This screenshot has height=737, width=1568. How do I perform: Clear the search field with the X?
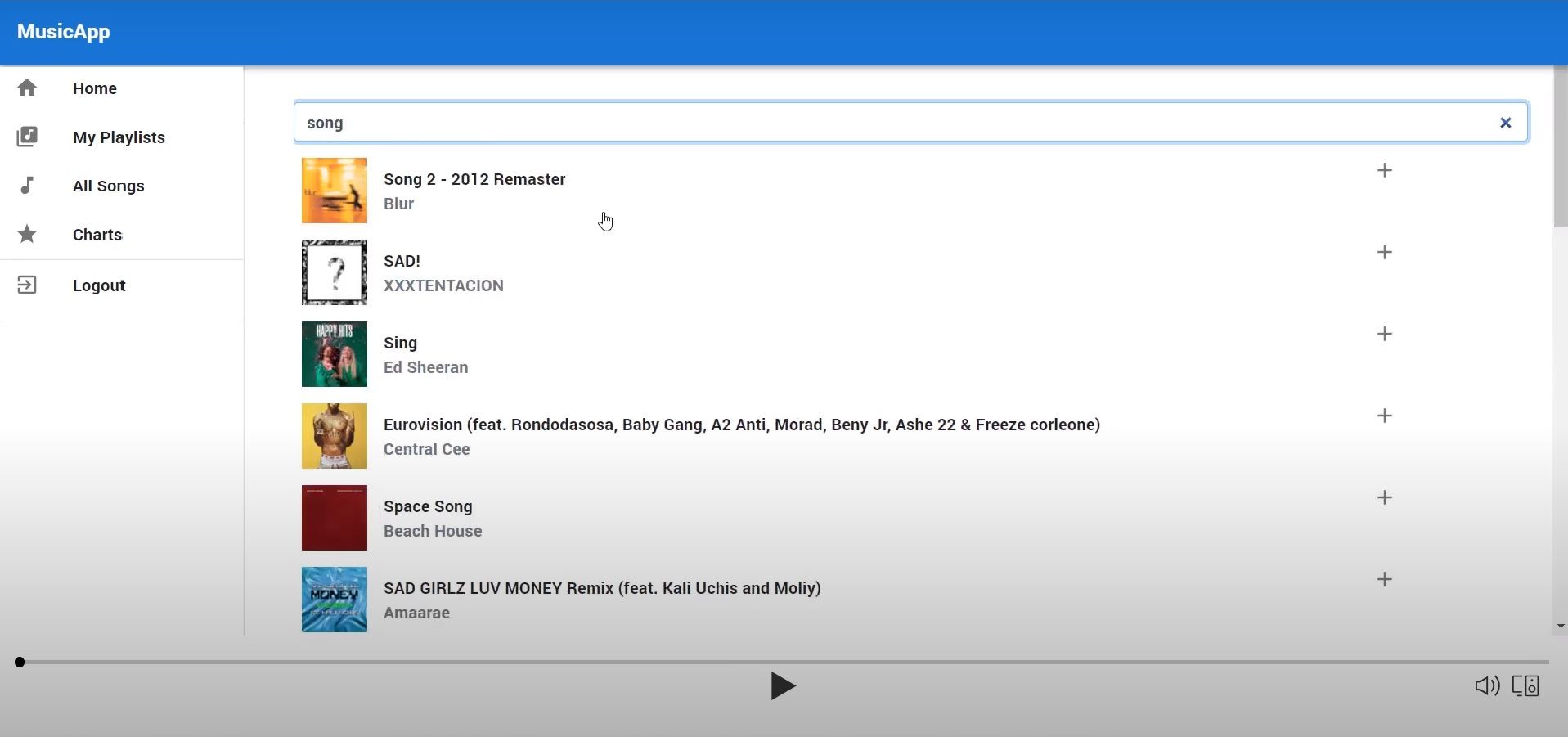(x=1505, y=123)
